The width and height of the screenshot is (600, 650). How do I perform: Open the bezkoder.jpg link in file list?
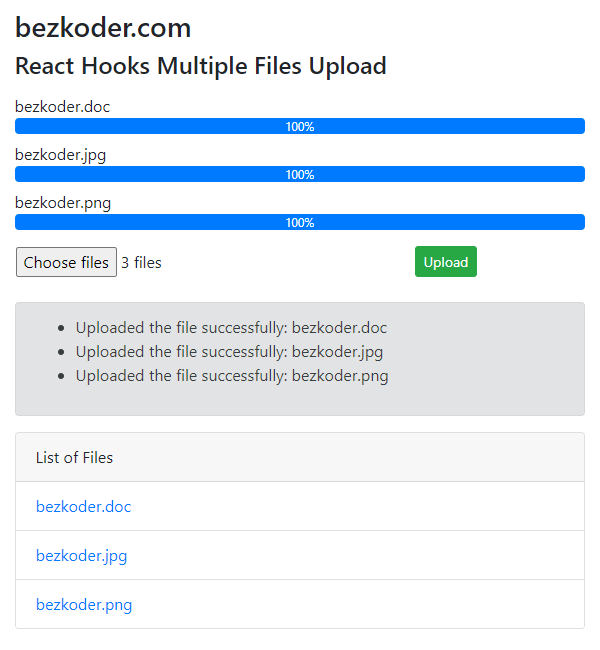click(81, 555)
